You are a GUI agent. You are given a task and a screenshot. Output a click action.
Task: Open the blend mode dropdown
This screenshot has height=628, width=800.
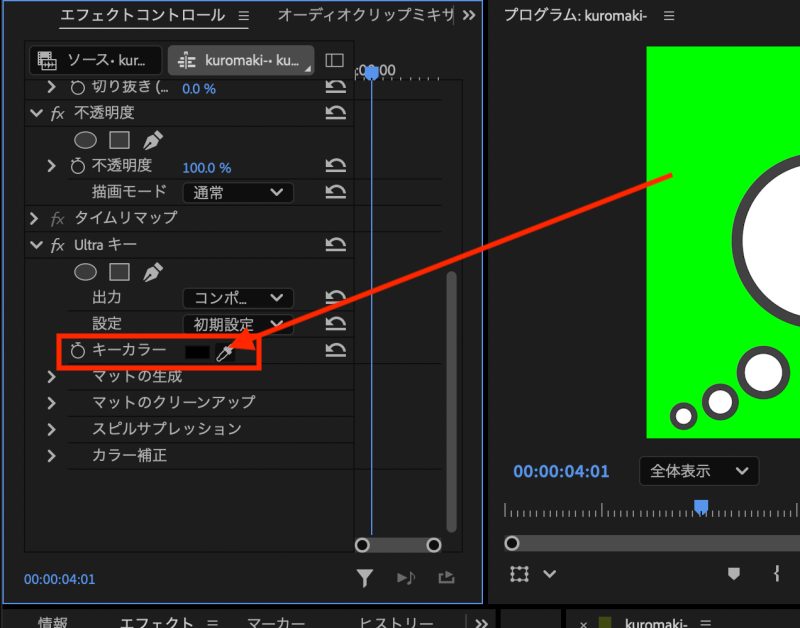[237, 192]
